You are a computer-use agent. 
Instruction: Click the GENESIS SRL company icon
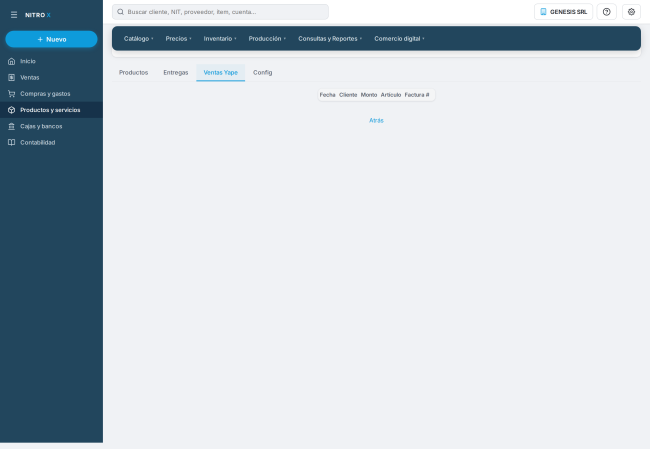click(x=543, y=12)
